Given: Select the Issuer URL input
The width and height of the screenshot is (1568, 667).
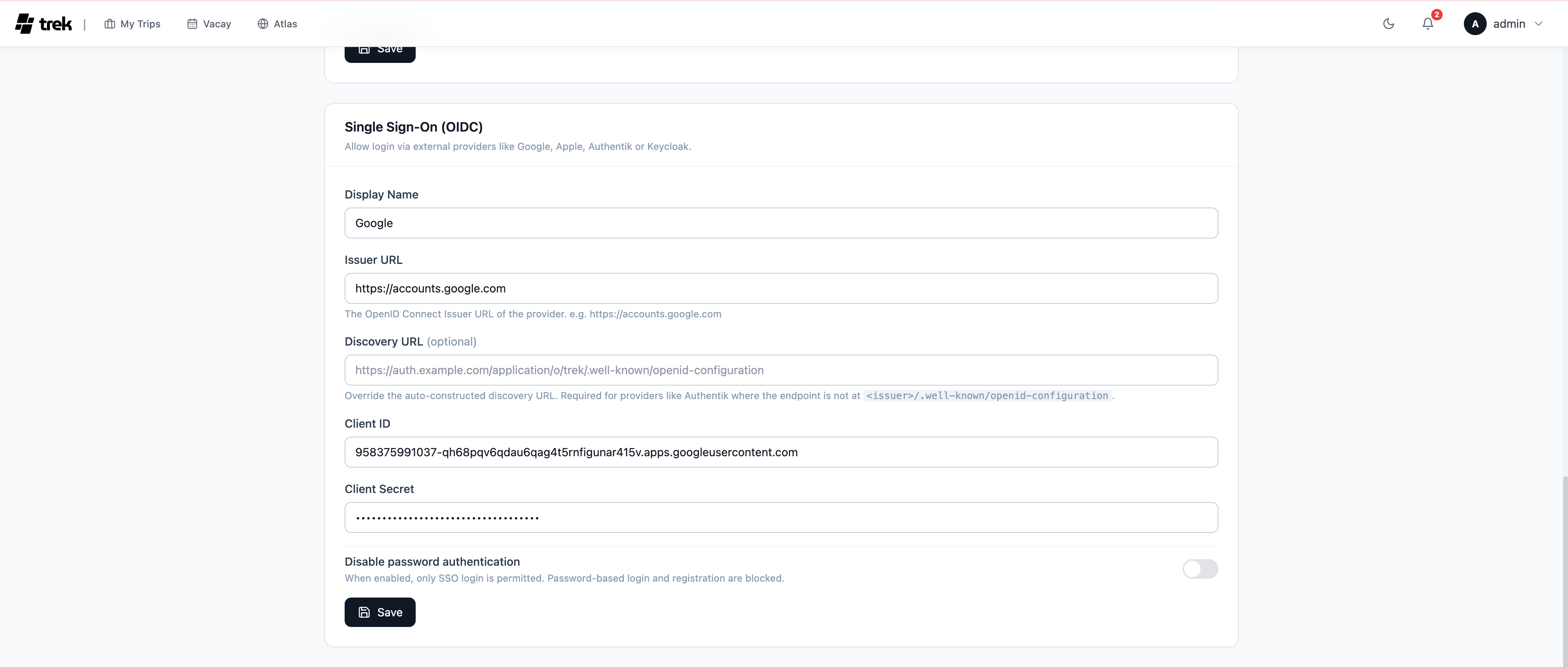Looking at the screenshot, I should click(781, 288).
